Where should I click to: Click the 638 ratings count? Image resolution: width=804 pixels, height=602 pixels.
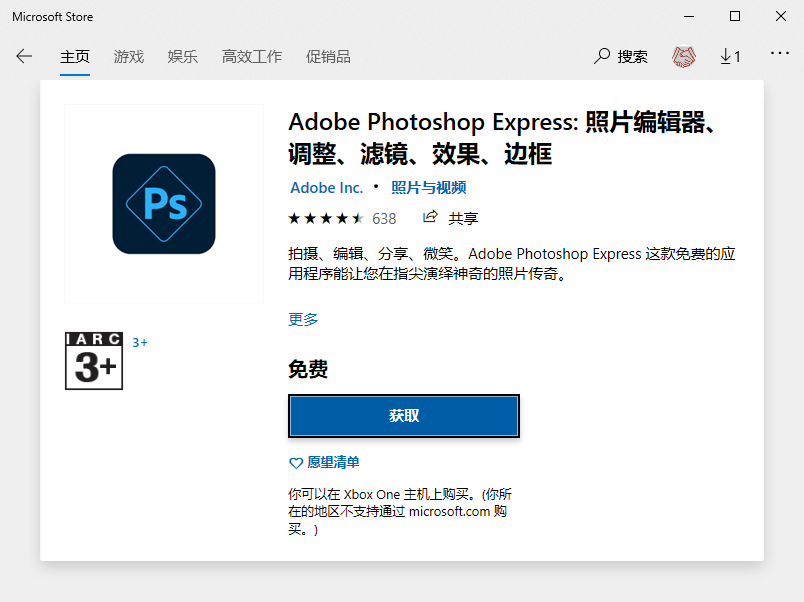tap(384, 219)
